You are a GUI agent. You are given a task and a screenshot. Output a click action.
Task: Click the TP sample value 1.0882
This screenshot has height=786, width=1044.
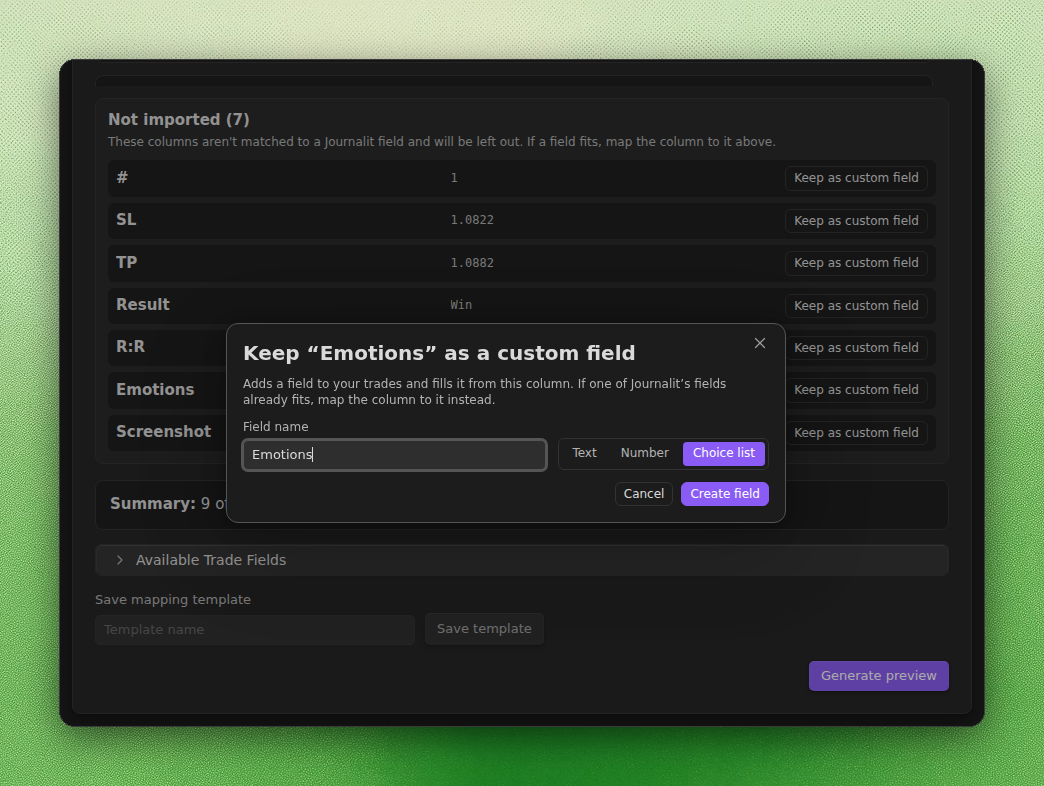[x=472, y=263]
